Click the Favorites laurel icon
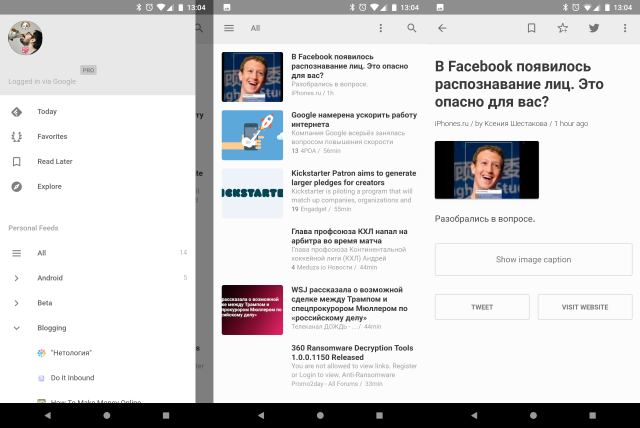 click(x=16, y=136)
